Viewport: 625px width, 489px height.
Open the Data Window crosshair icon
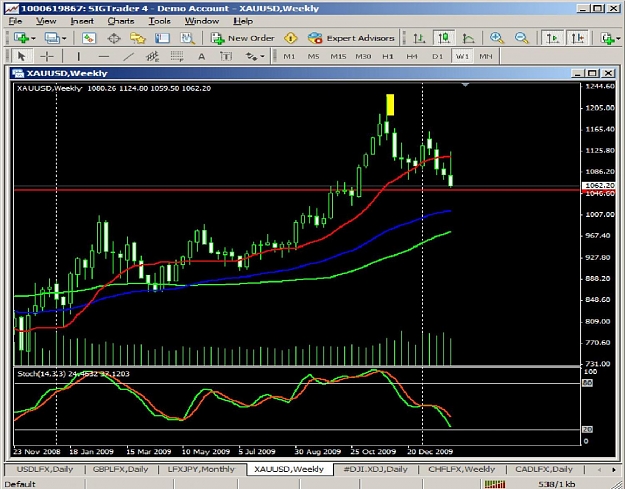click(x=114, y=38)
